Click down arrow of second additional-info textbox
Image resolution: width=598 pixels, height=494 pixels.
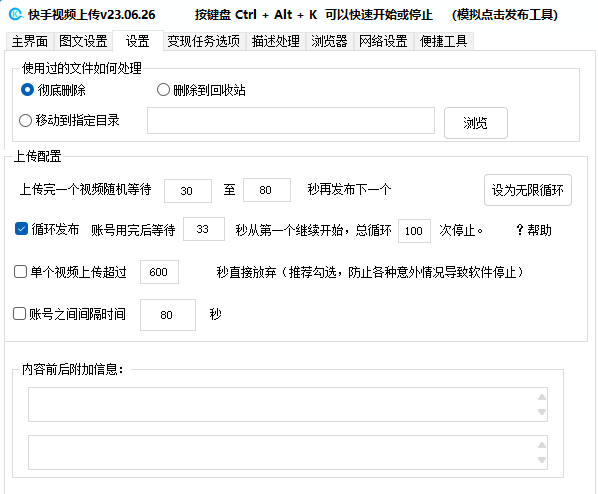[x=542, y=460]
